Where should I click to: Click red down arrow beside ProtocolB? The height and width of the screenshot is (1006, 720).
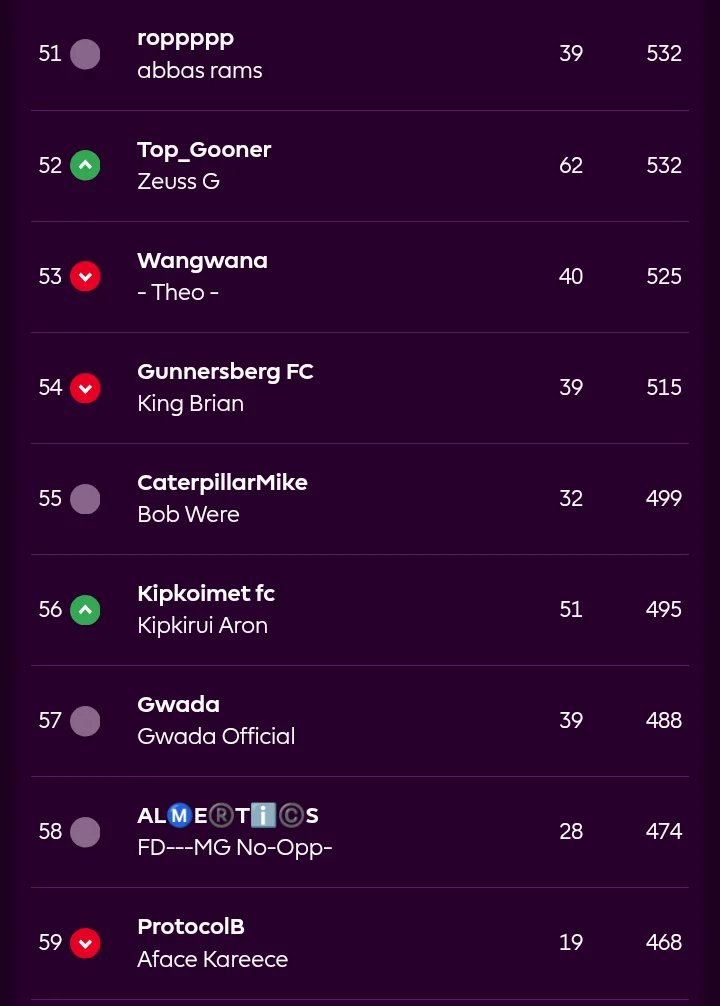tap(85, 942)
